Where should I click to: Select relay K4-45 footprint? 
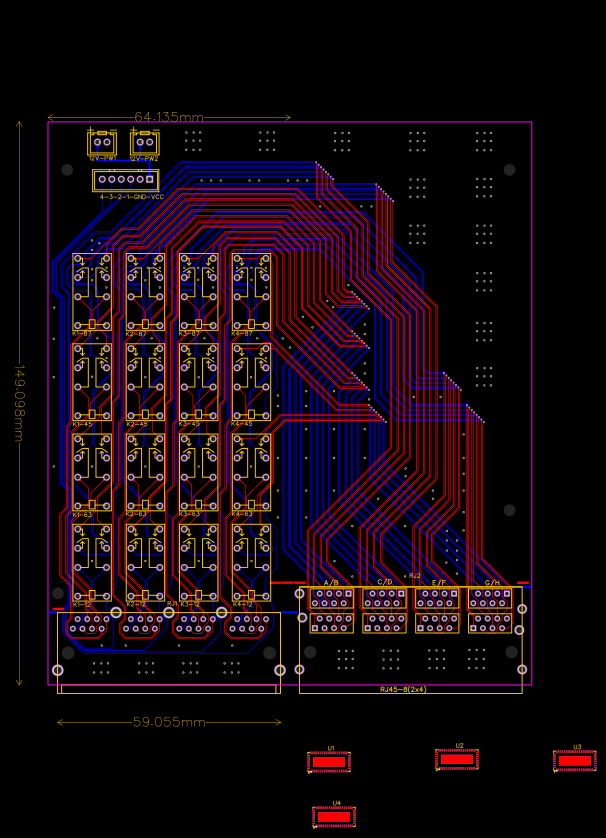pyautogui.click(x=251, y=382)
